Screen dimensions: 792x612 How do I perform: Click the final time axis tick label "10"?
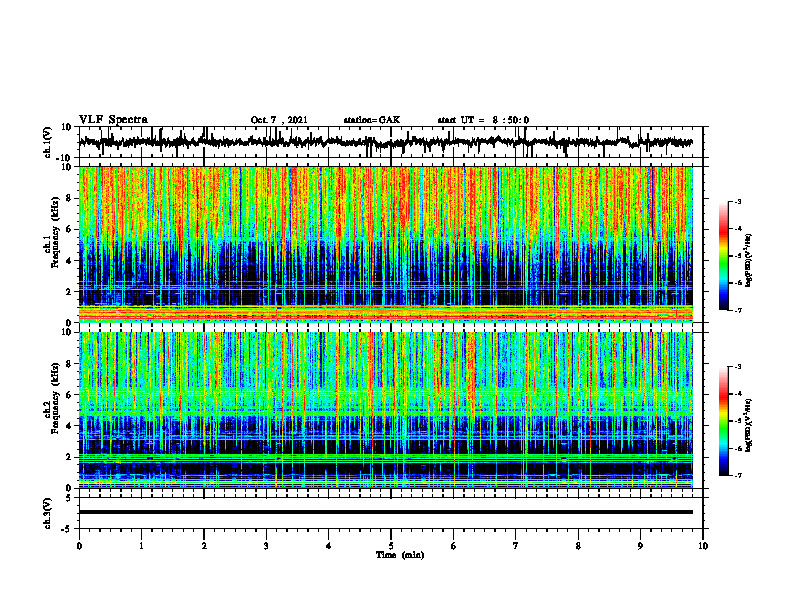coord(703,546)
